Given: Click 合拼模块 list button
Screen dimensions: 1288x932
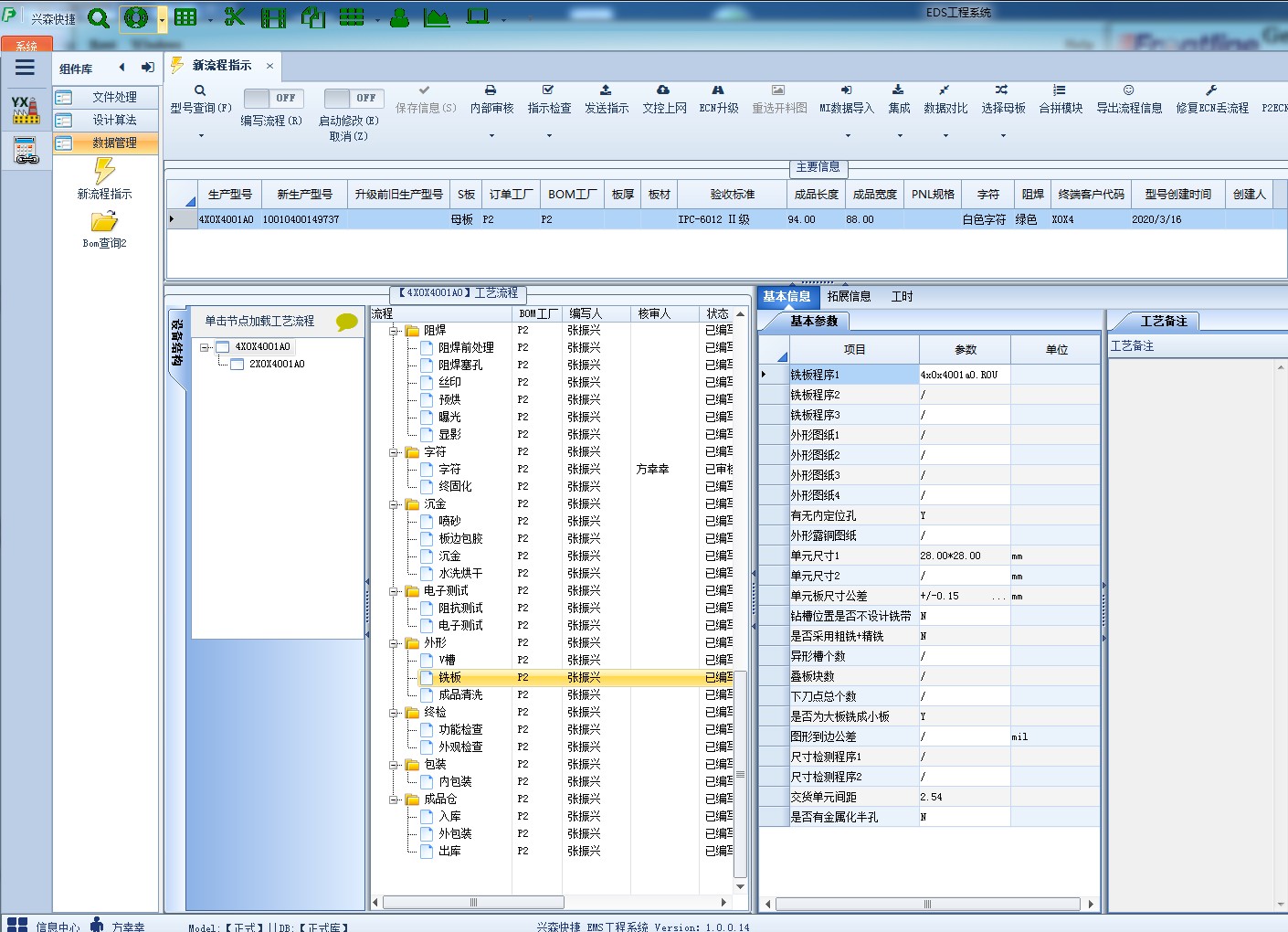Looking at the screenshot, I should [x=1061, y=100].
